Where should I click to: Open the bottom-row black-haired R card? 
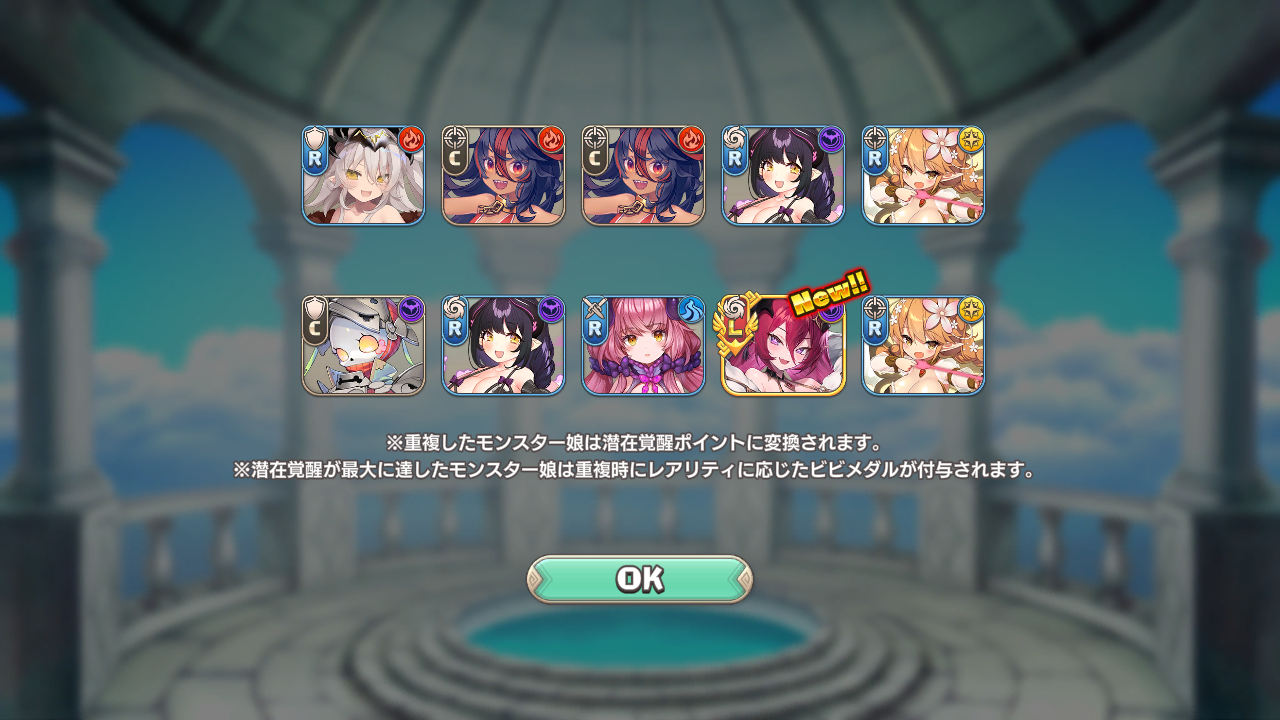click(503, 345)
